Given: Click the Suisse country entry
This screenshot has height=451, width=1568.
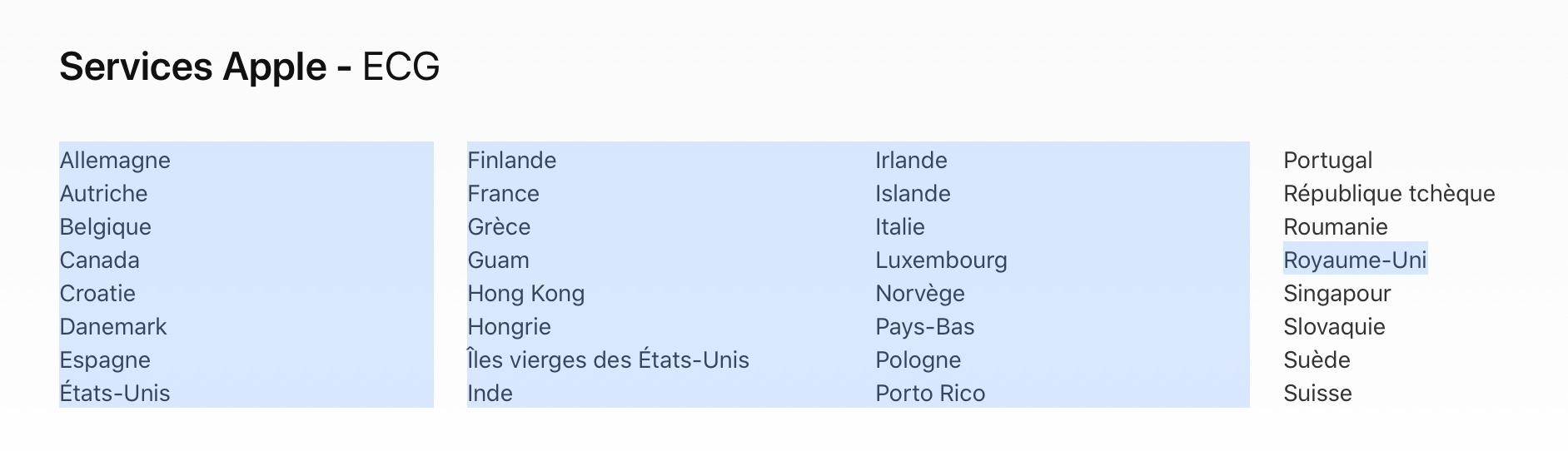Looking at the screenshot, I should coord(1317,393).
